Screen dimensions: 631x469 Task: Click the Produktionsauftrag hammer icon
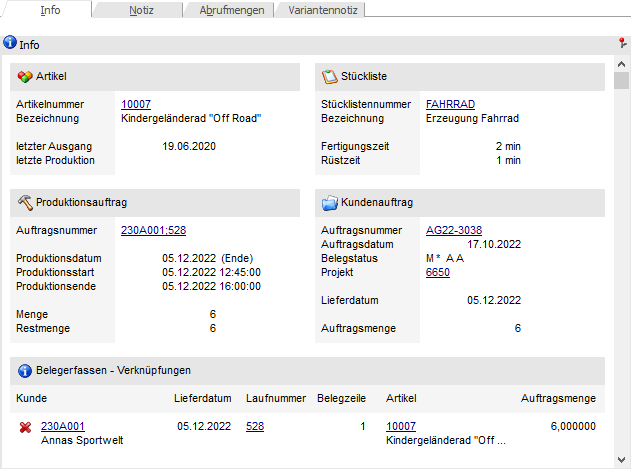[x=25, y=203]
